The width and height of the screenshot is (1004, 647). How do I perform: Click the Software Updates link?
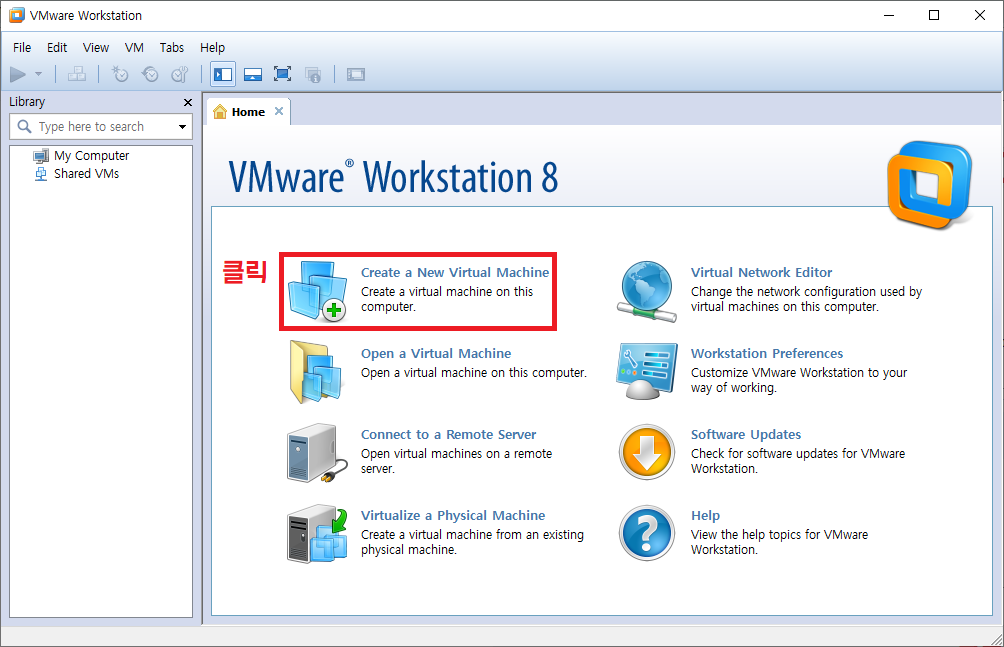click(746, 434)
